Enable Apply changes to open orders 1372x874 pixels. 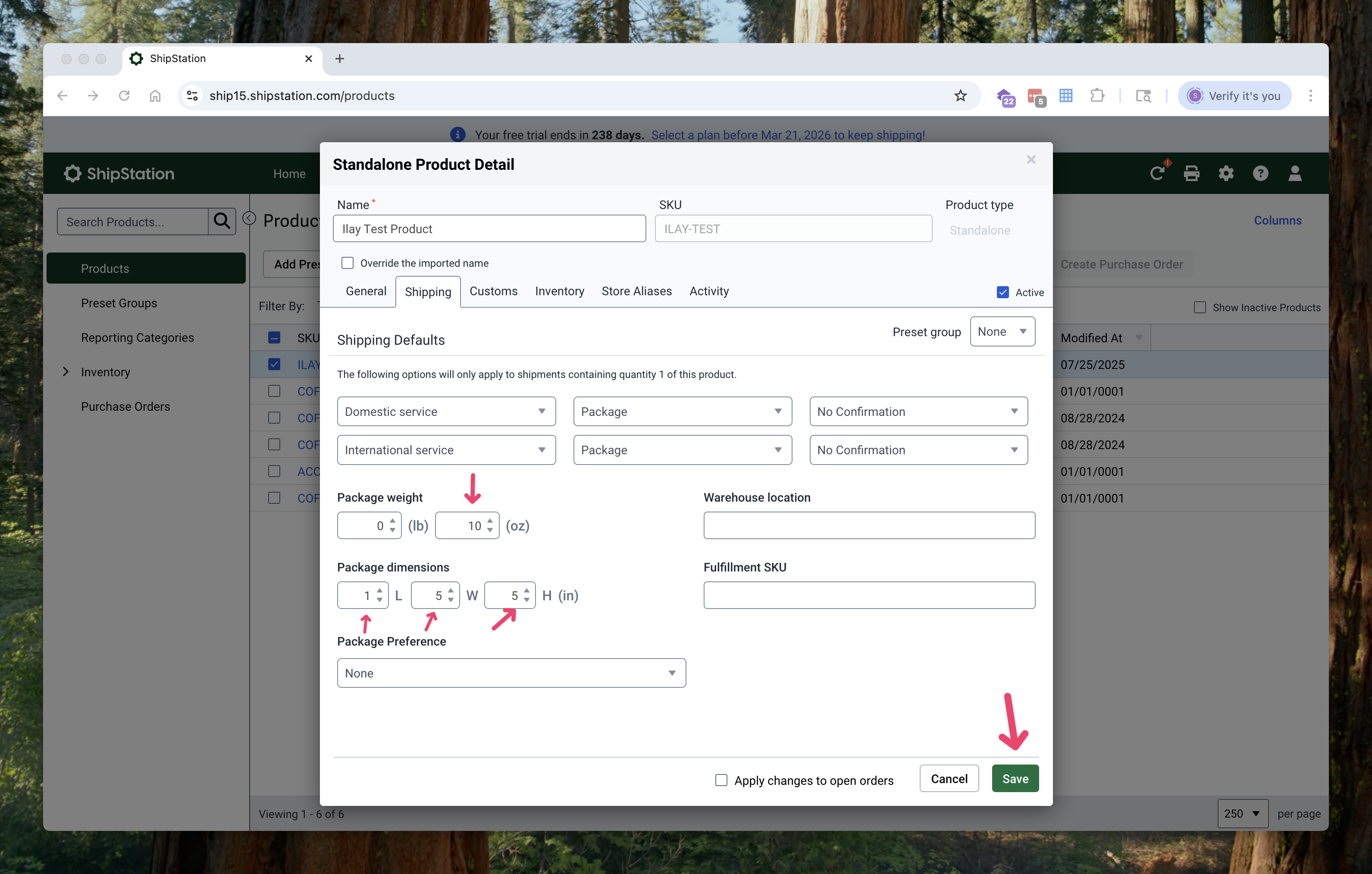[721, 780]
